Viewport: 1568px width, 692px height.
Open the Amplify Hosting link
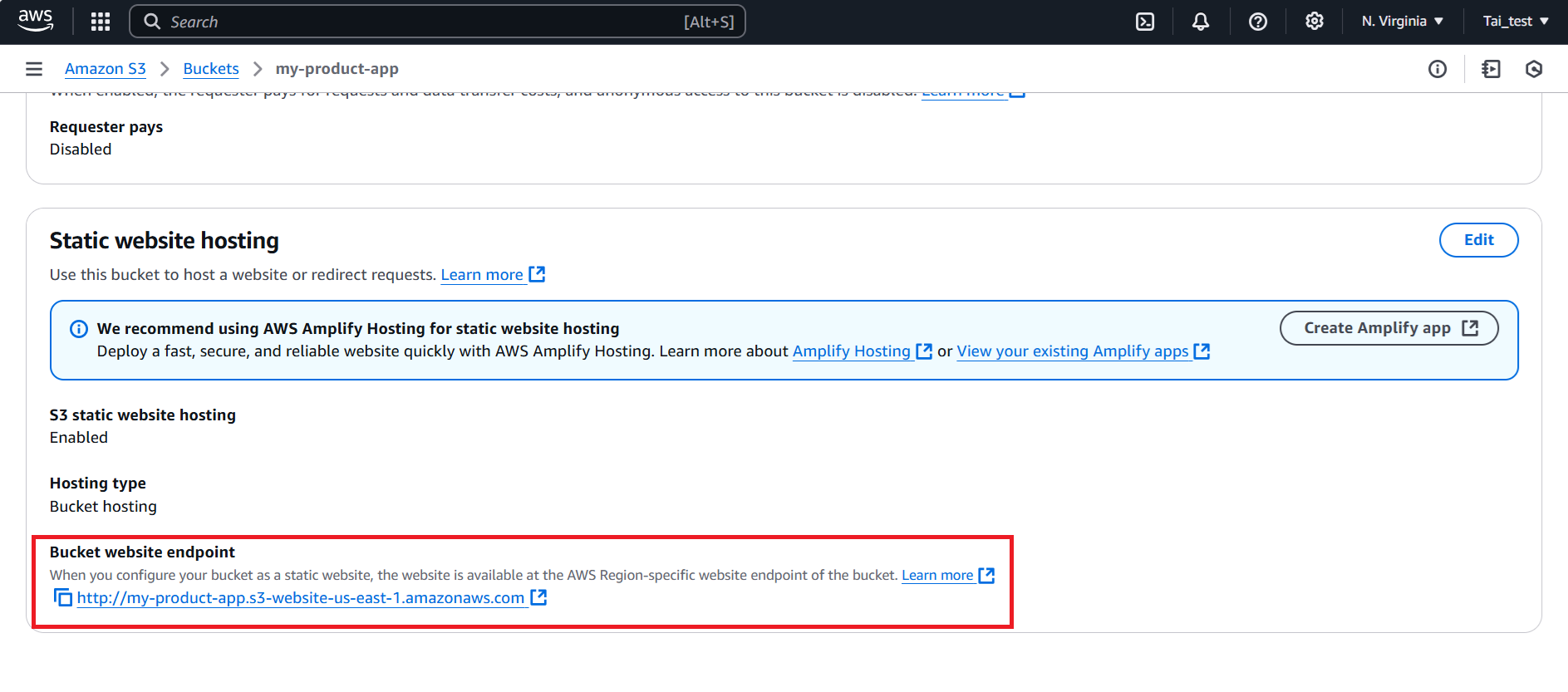[862, 351]
